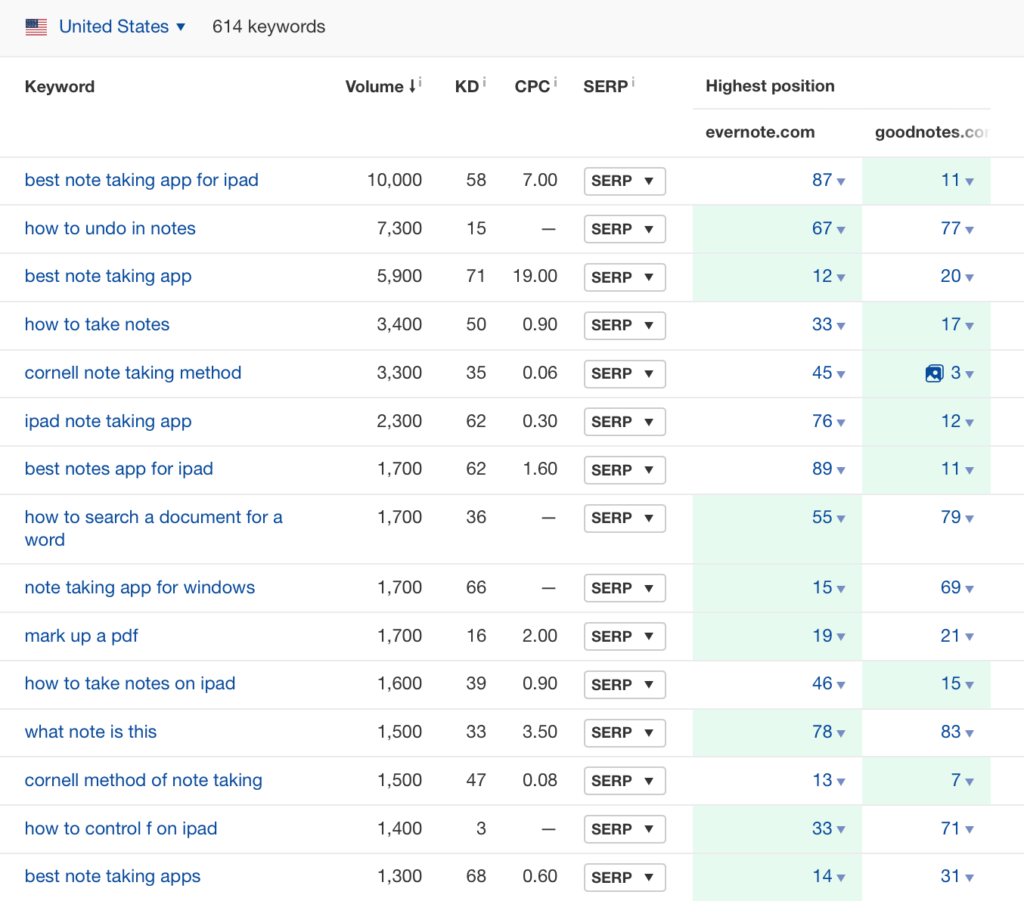Open keyword 'best note taking apps'
This screenshot has width=1024, height=901.
point(112,876)
